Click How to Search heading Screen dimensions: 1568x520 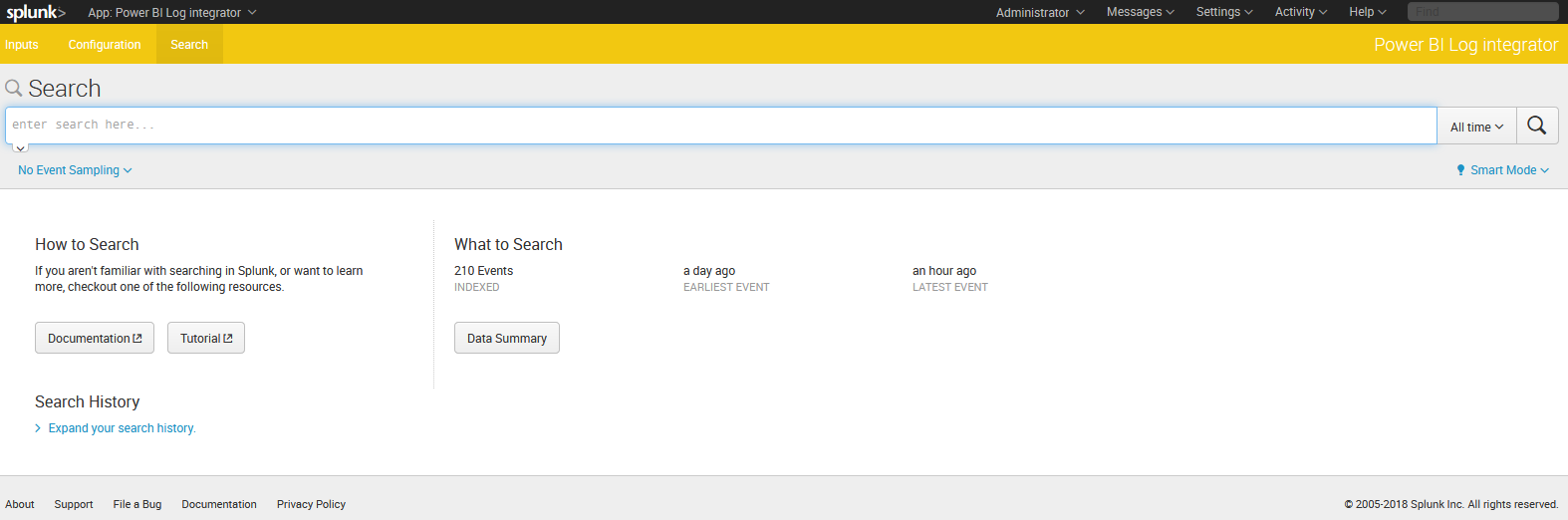point(87,244)
